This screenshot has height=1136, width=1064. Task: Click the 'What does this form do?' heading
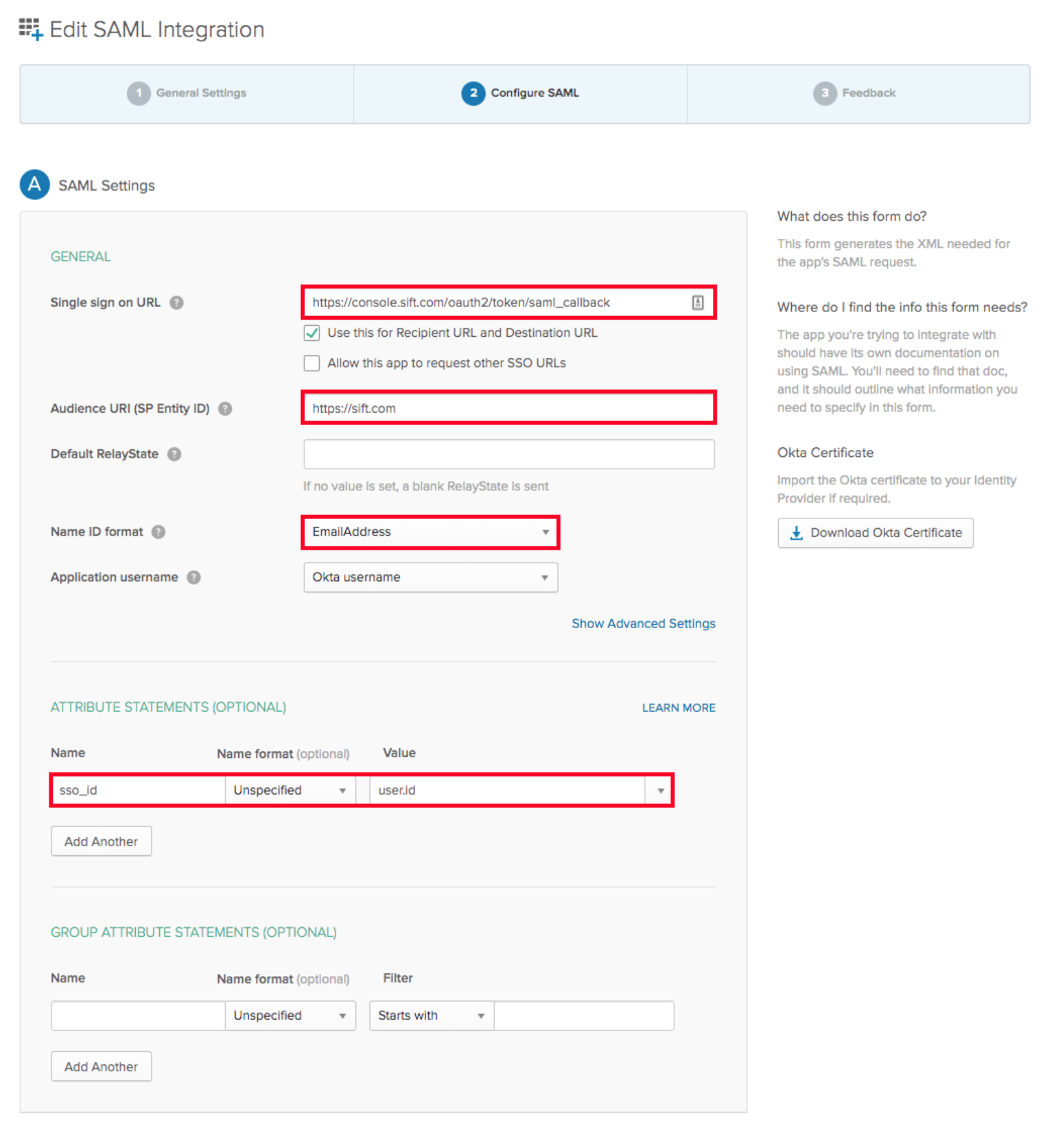coord(852,217)
